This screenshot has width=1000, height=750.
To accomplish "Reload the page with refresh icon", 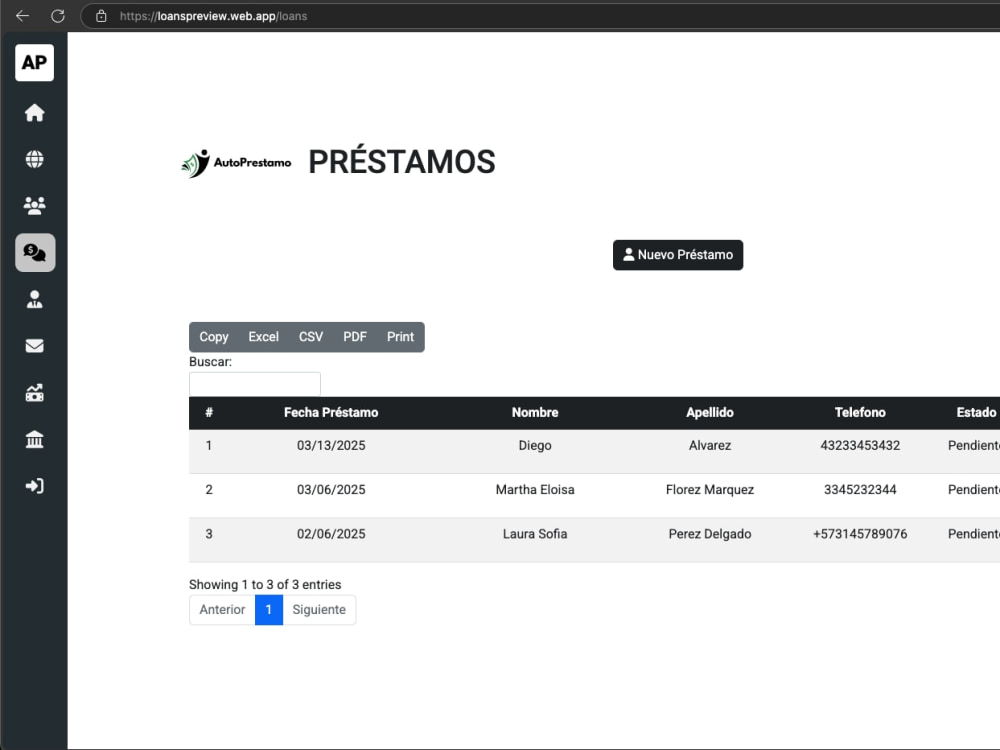I will pyautogui.click(x=58, y=16).
